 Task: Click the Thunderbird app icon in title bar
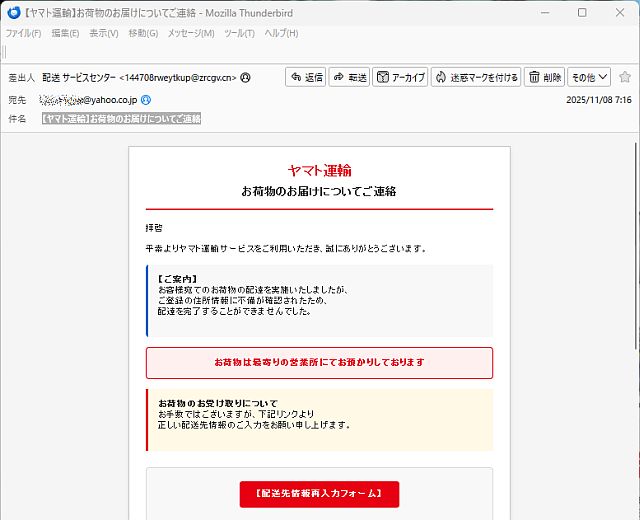pos(14,13)
